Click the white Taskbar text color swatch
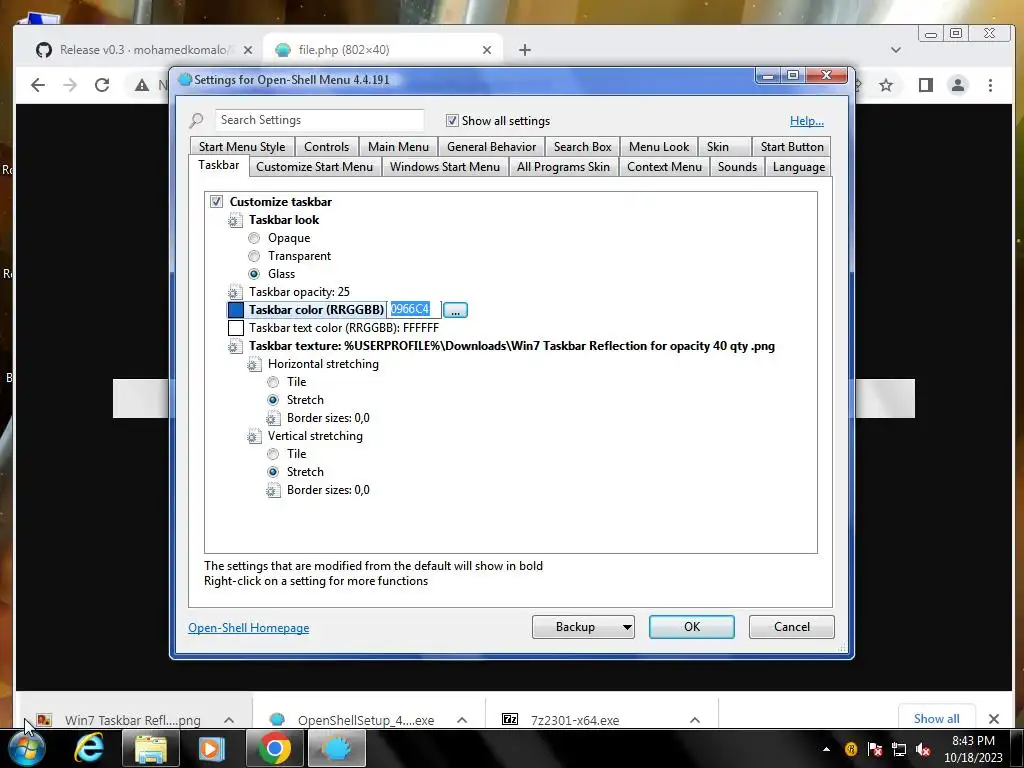 click(x=236, y=328)
